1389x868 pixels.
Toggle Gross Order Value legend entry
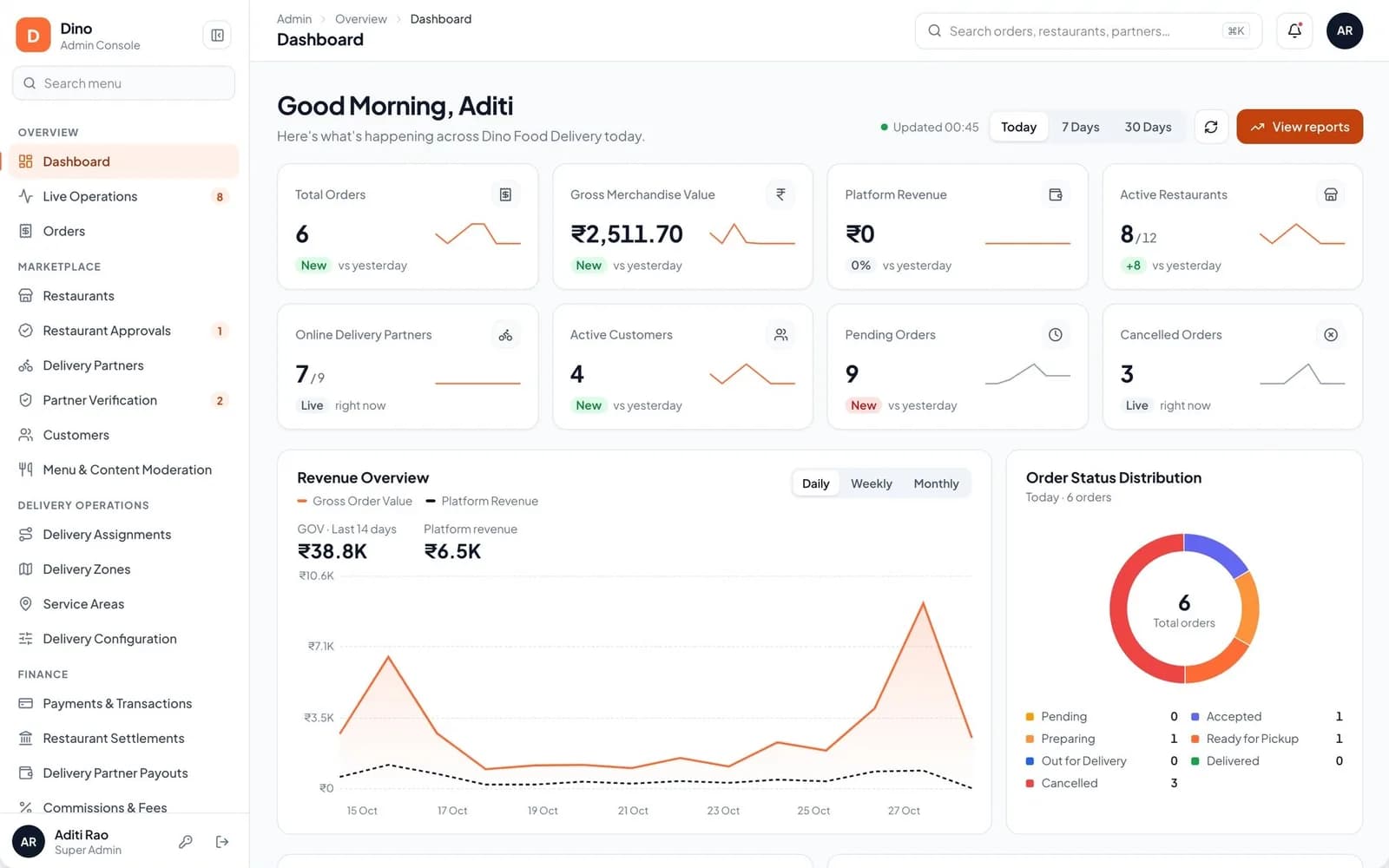coord(354,501)
